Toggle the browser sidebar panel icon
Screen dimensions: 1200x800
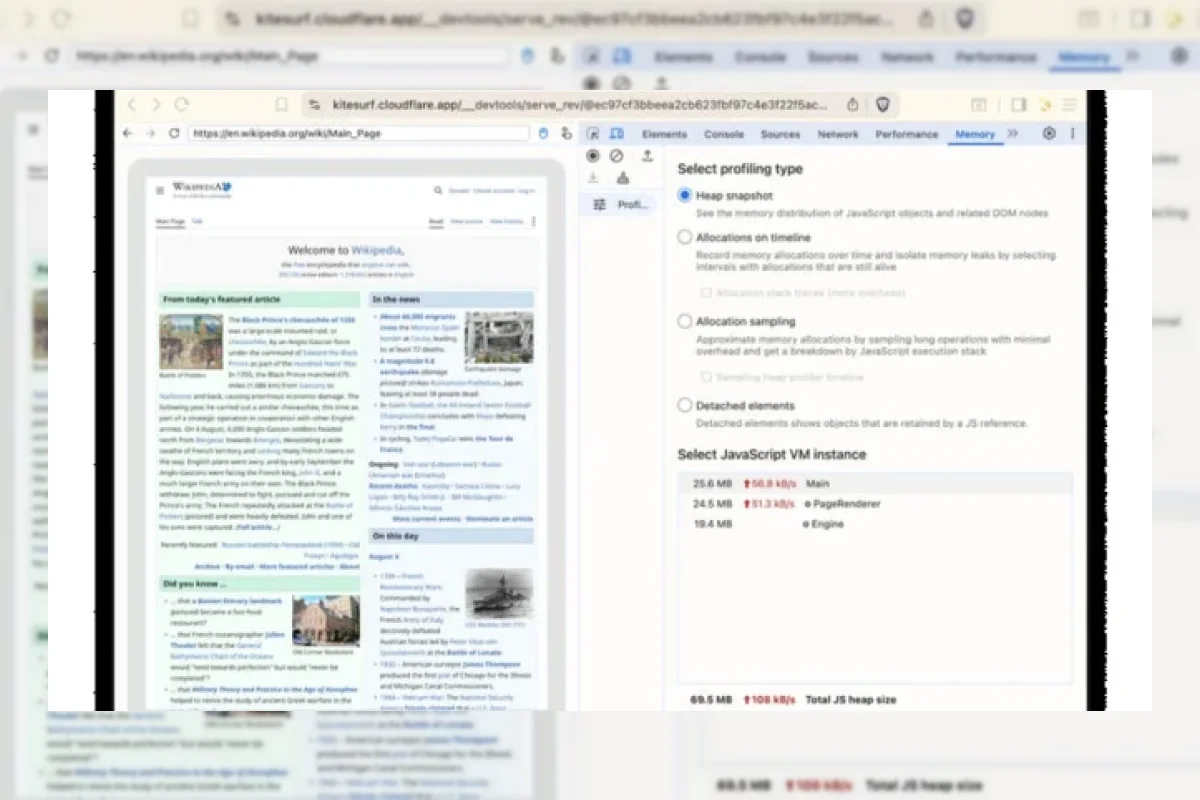pyautogui.click(x=1019, y=104)
